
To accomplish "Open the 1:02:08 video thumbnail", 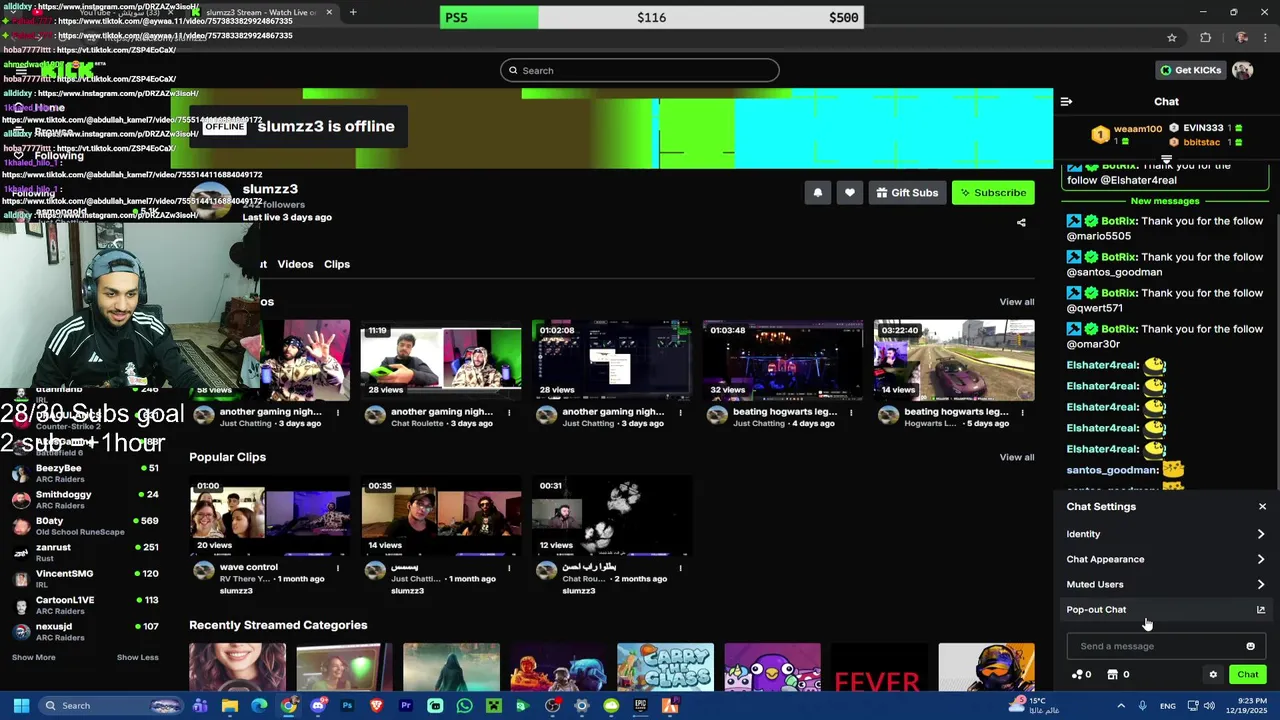I will [612, 360].
